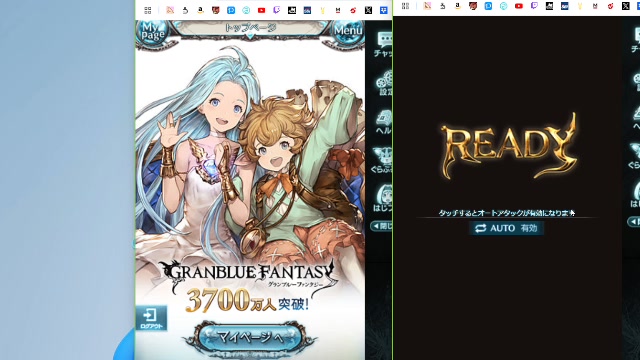Click the トップページ header dropdown marker
Image resolution: width=640 pixels, height=360 pixels.
pyautogui.click(x=251, y=37)
